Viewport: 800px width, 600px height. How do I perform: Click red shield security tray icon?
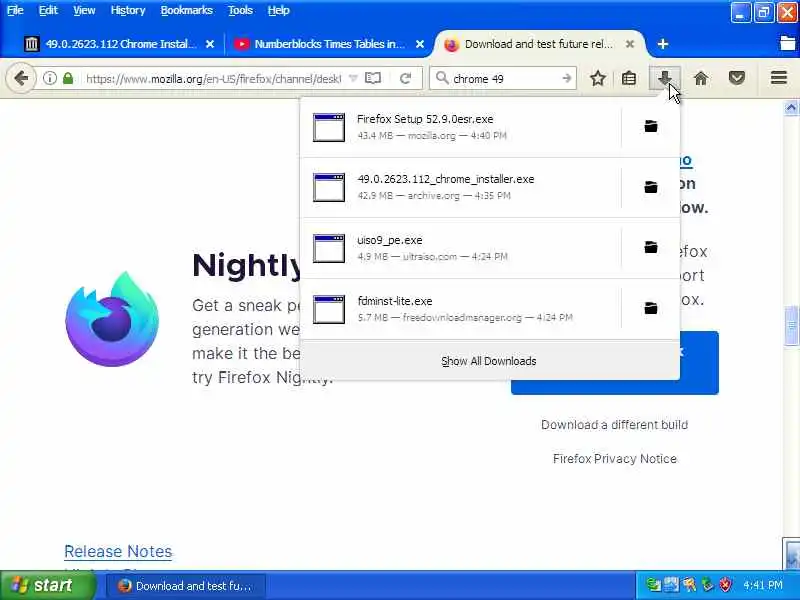[x=725, y=585]
